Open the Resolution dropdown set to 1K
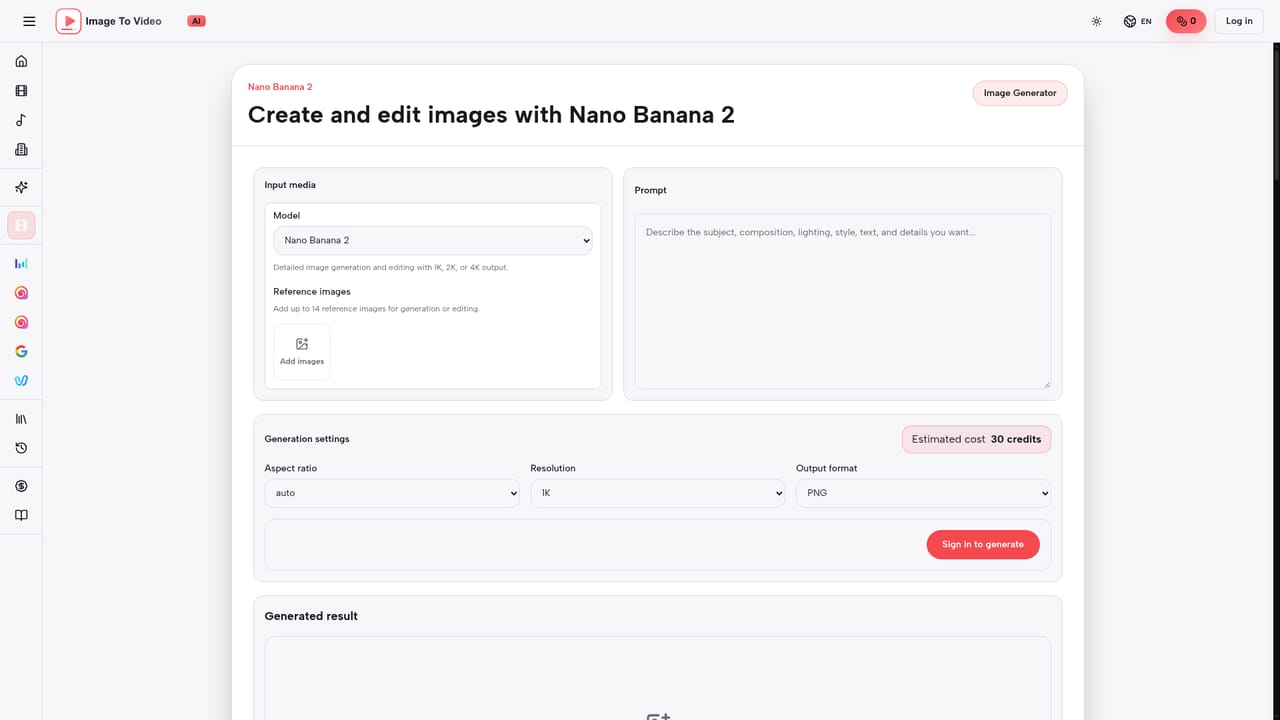The image size is (1280, 720). (658, 493)
